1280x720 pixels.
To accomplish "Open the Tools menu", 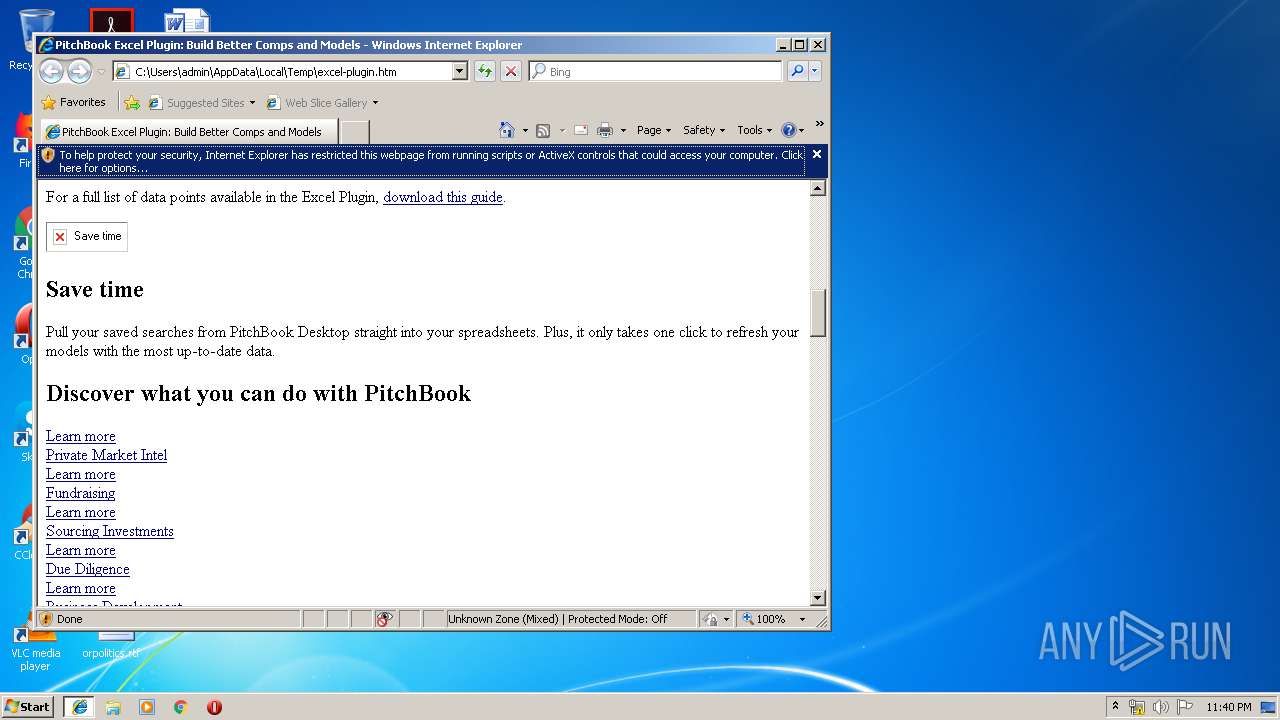I will click(754, 130).
